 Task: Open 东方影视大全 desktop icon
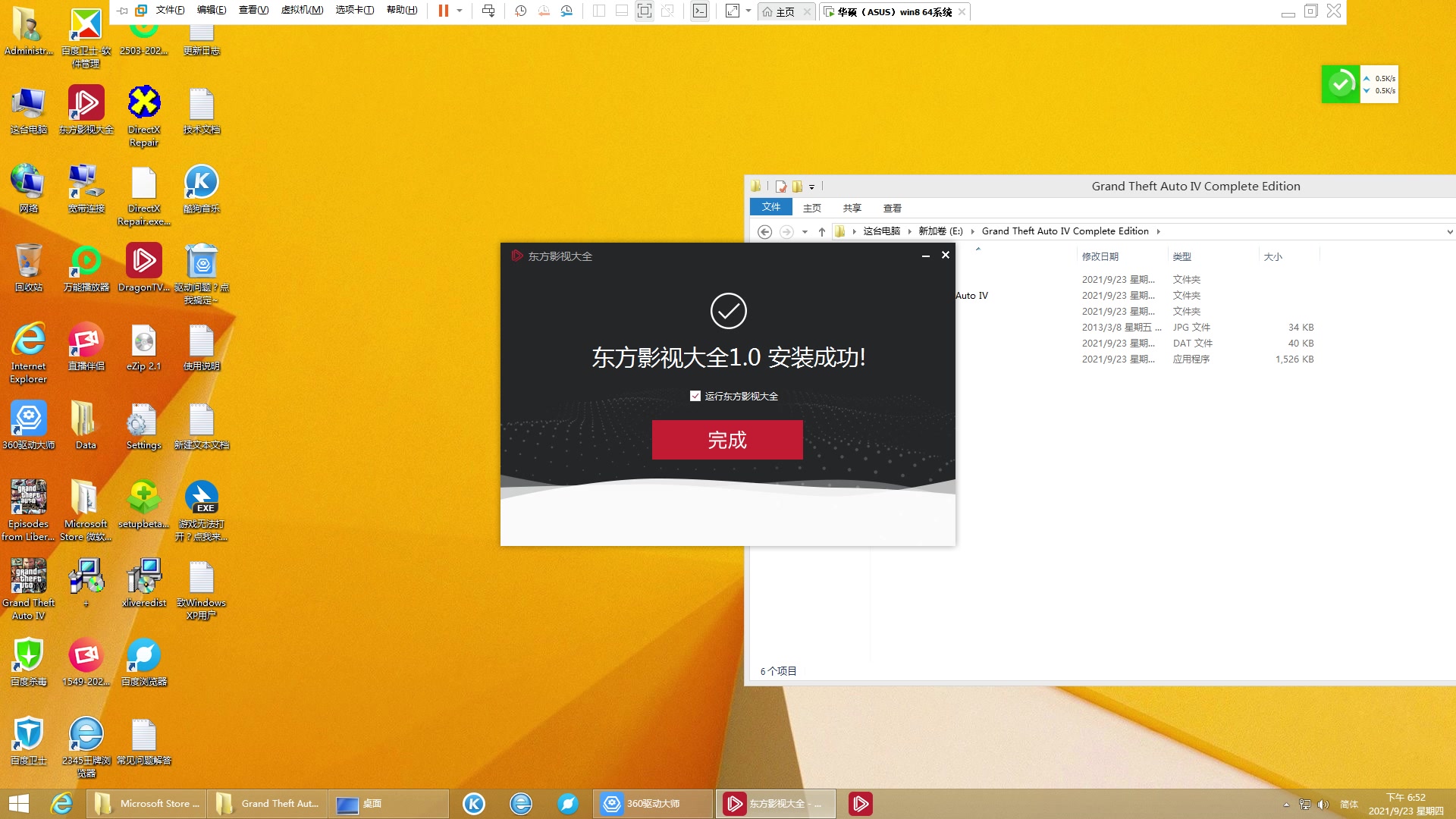86,111
